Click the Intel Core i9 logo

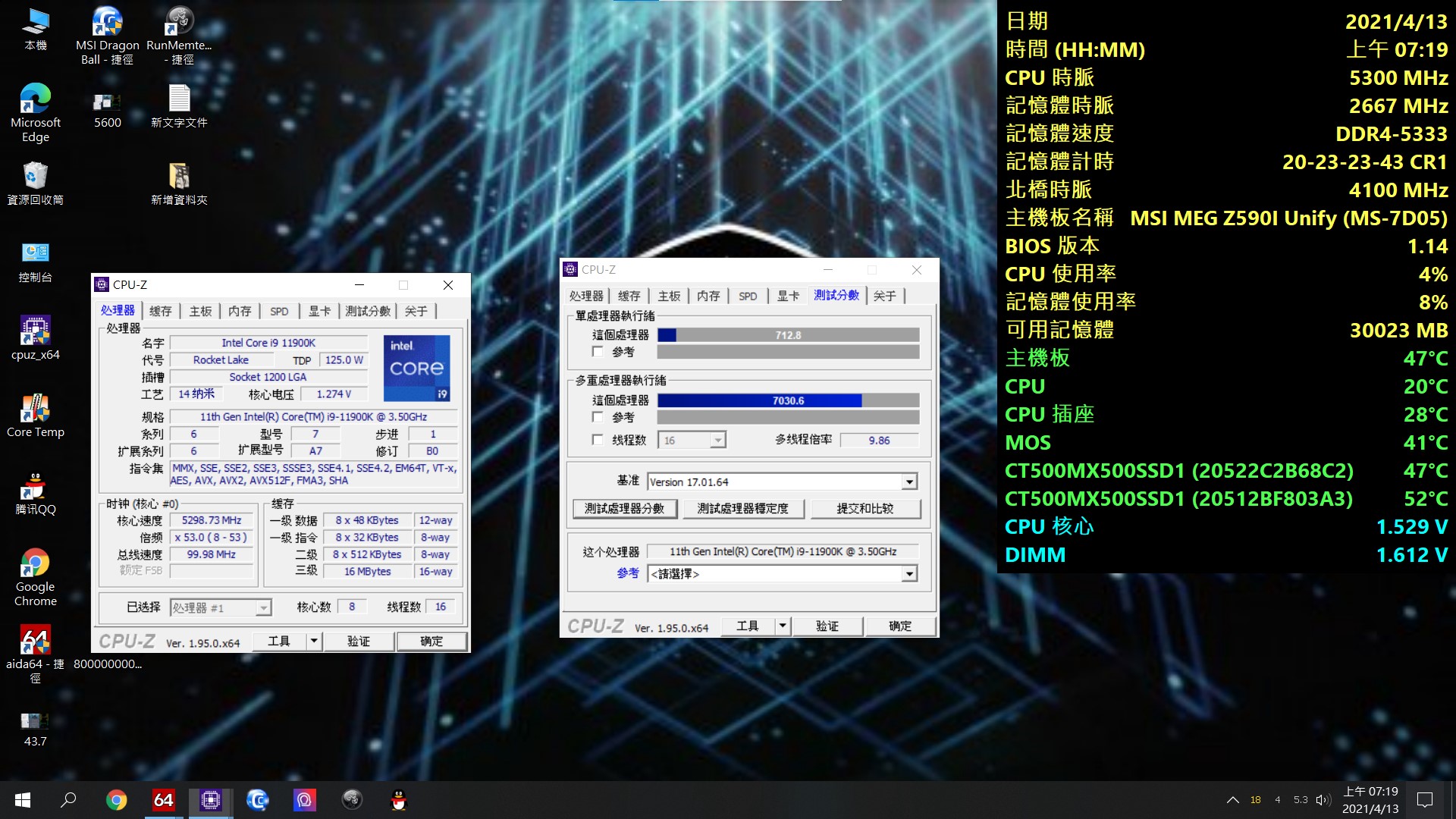tap(417, 368)
